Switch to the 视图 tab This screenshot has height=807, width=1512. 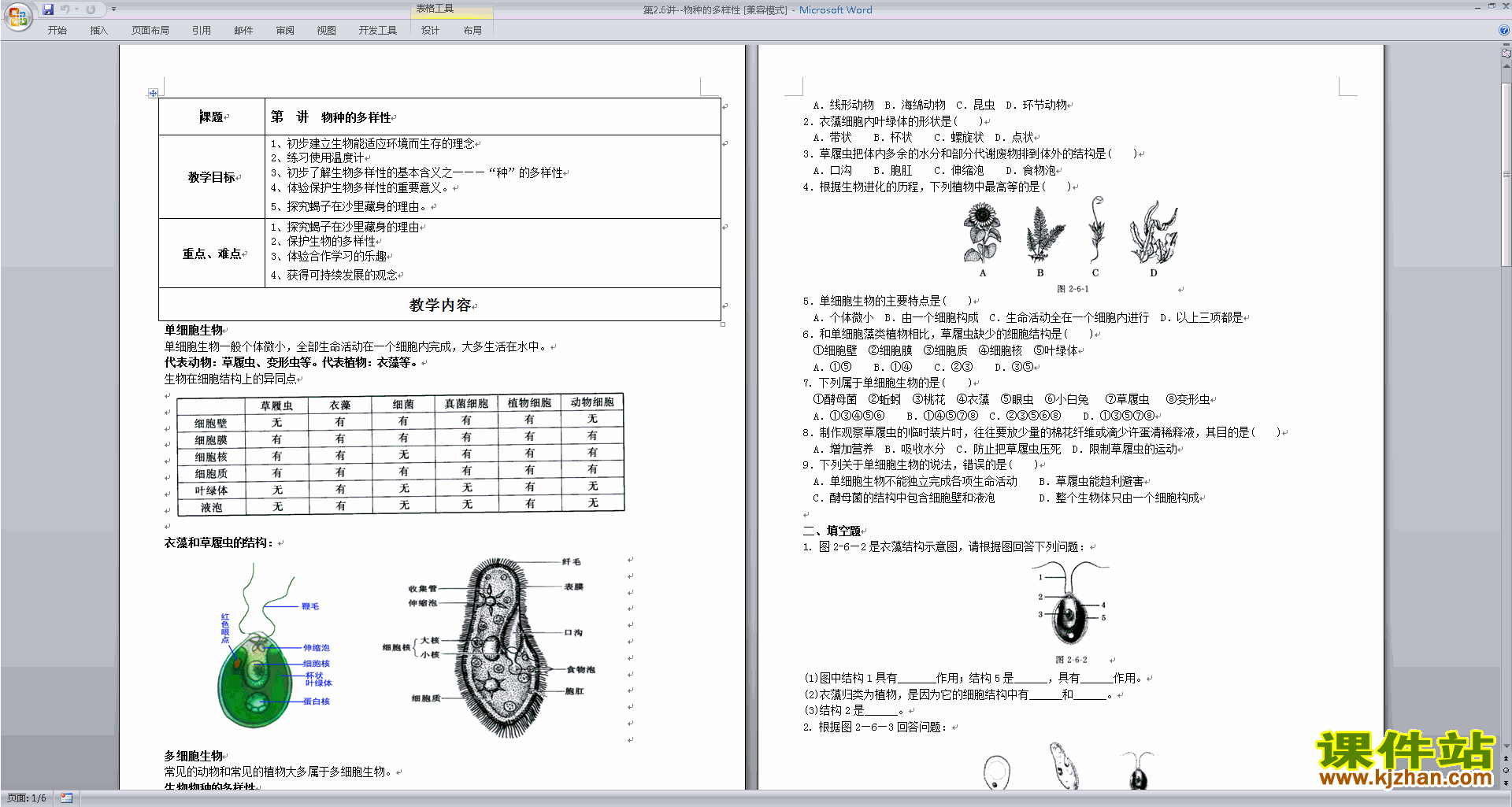coord(327,31)
